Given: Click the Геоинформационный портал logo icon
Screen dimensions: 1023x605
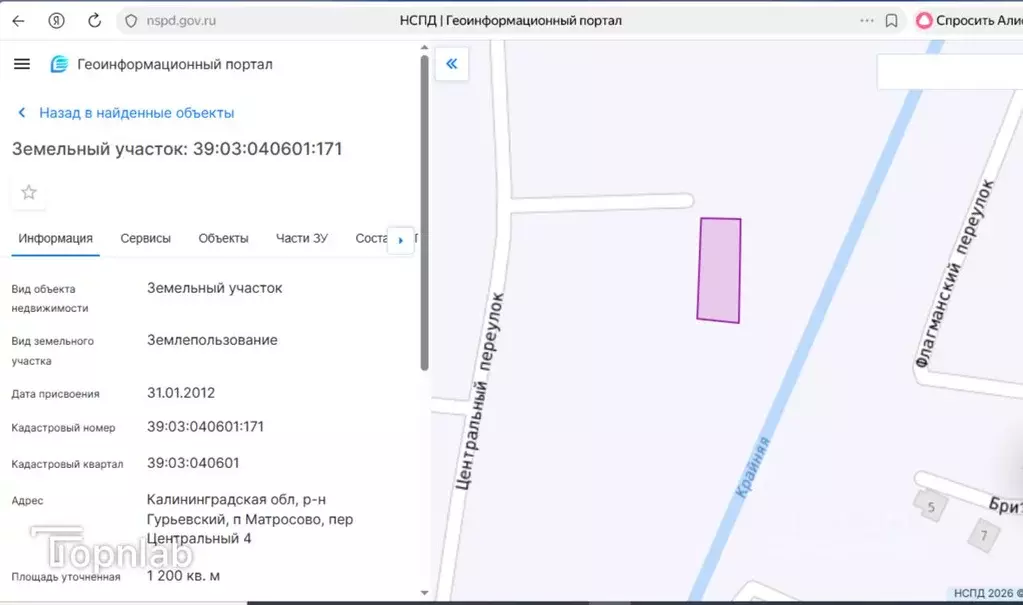Looking at the screenshot, I should click(60, 64).
